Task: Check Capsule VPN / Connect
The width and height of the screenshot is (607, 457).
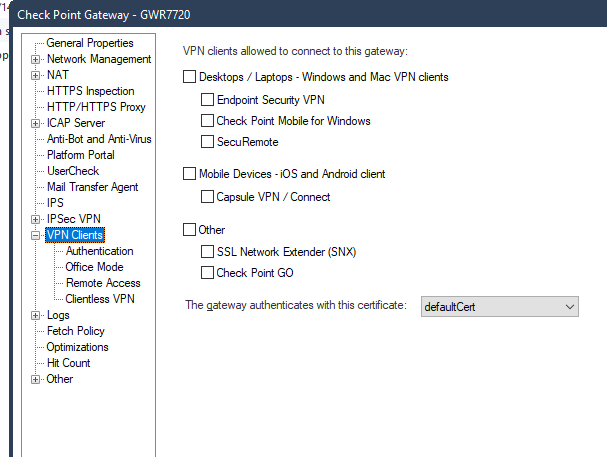Action: point(207,197)
